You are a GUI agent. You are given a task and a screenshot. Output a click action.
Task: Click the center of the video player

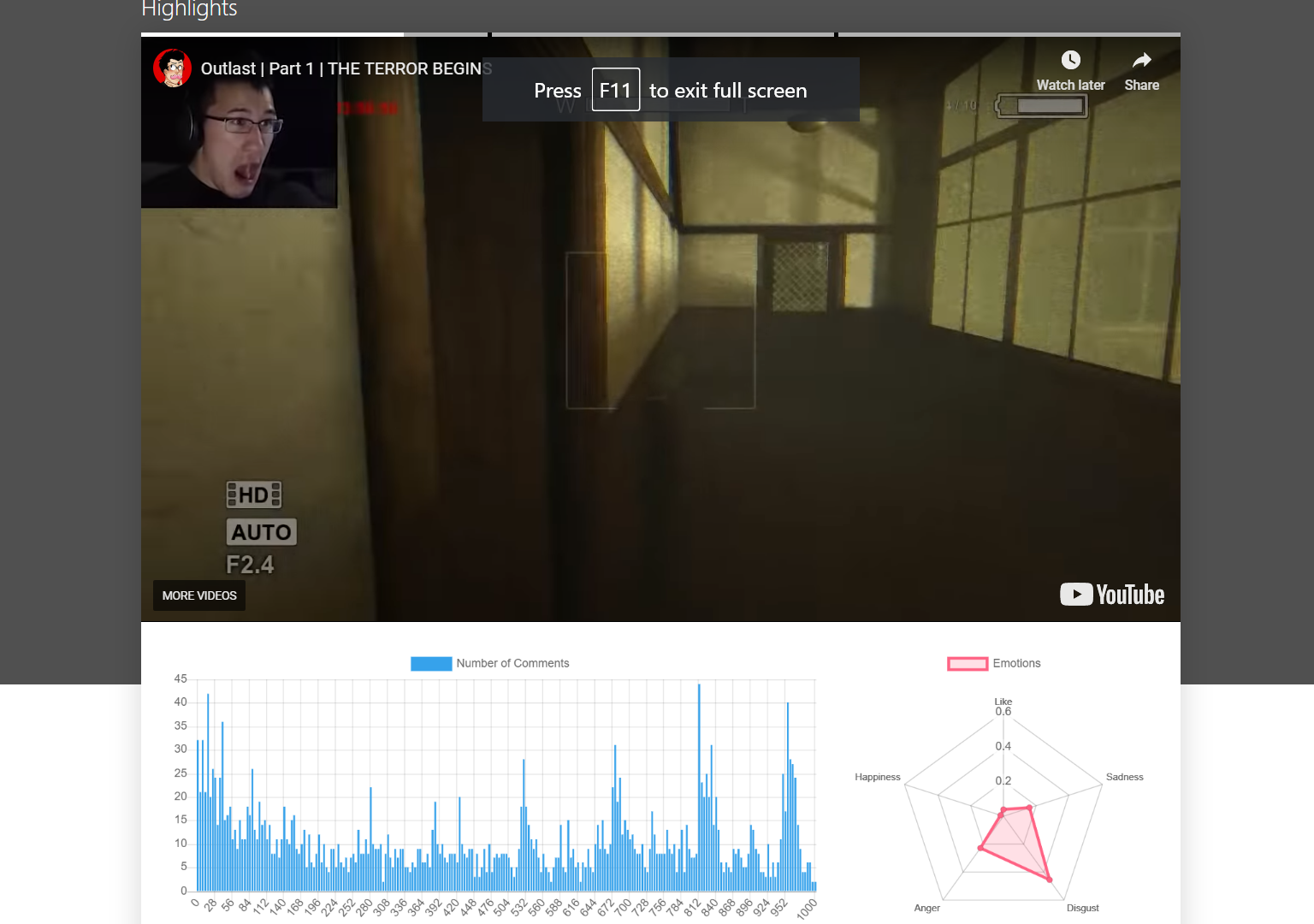click(660, 329)
